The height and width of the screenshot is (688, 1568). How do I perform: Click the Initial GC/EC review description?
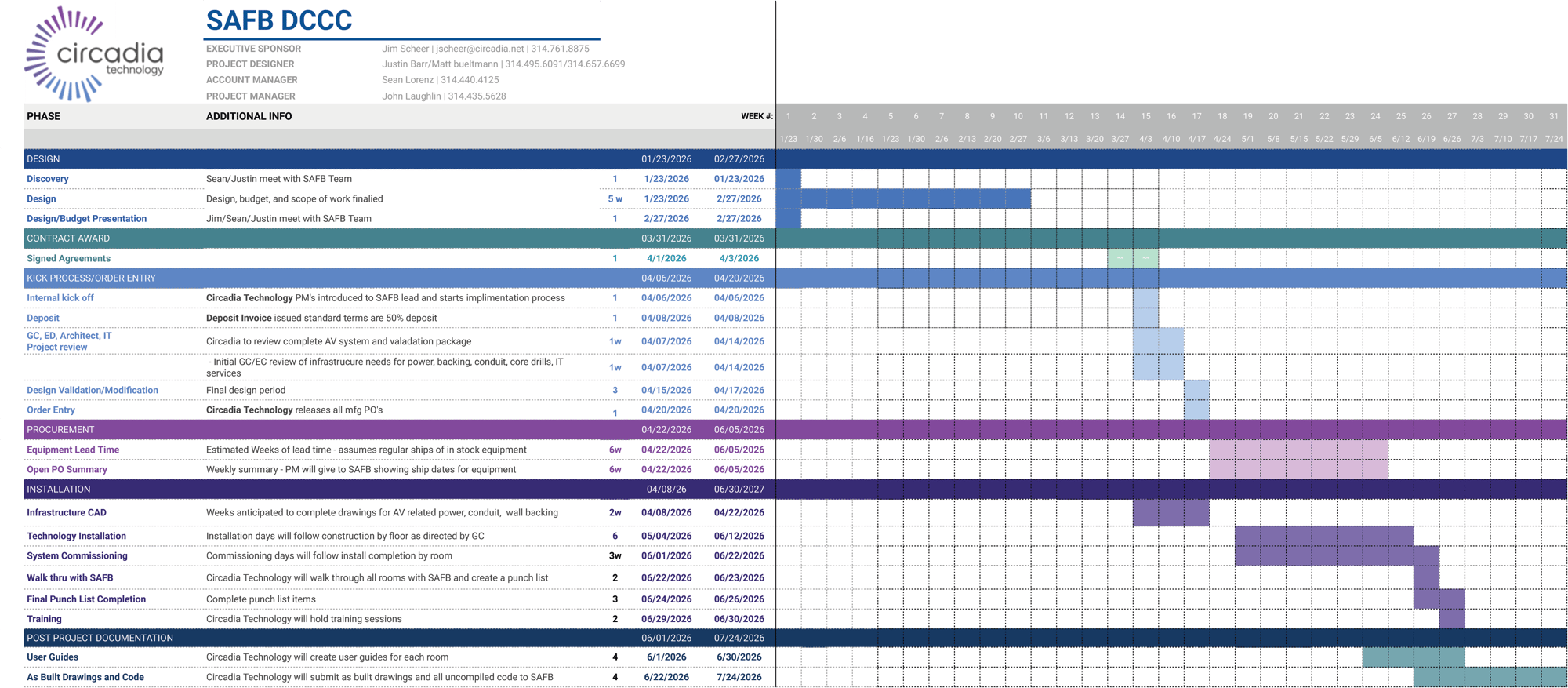coord(385,367)
